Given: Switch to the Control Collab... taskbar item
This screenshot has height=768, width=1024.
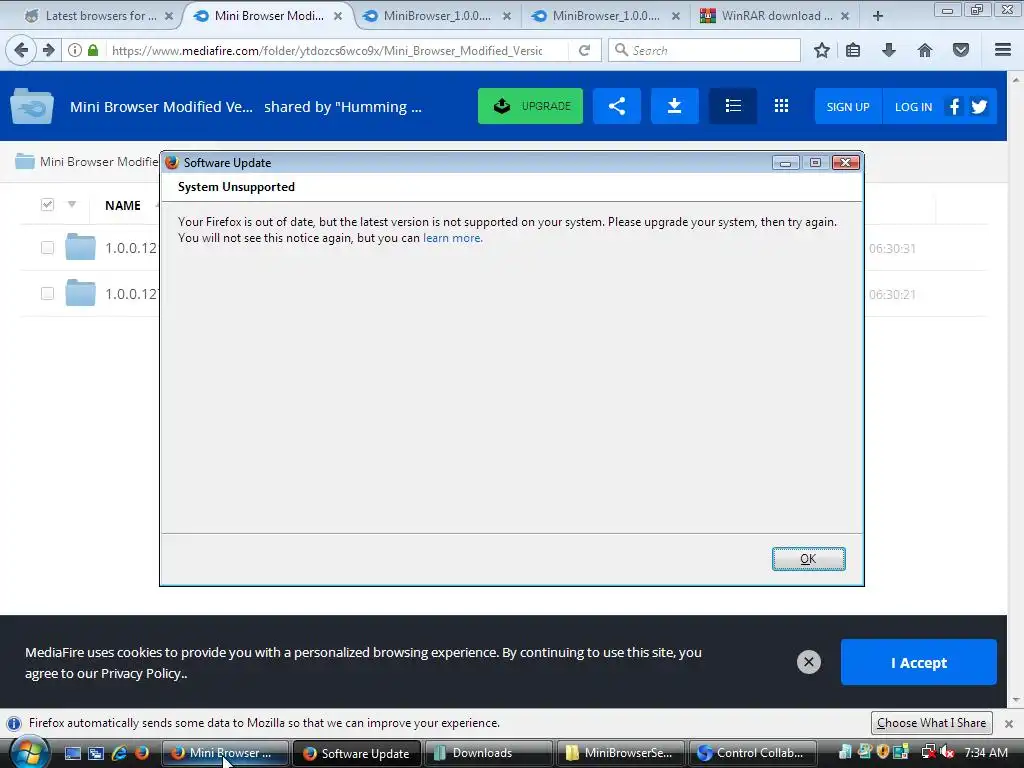Looking at the screenshot, I should click(752, 753).
